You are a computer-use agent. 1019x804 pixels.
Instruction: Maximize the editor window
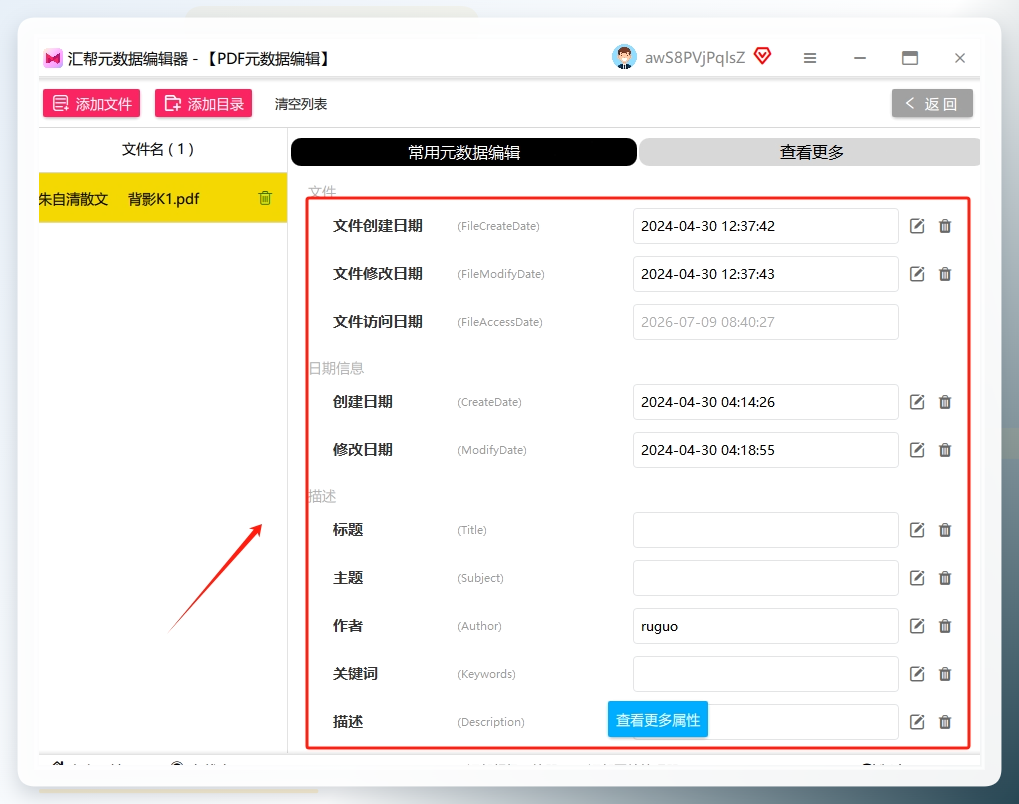[910, 58]
